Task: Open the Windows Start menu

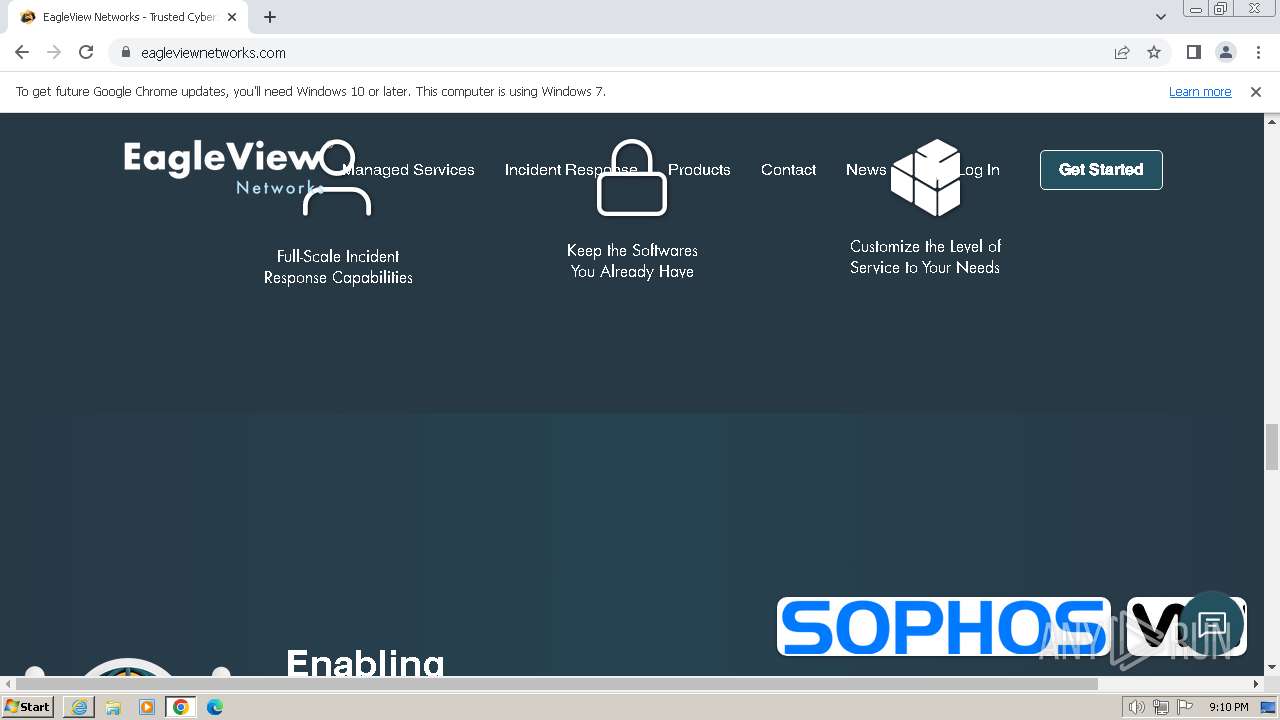Action: (x=27, y=707)
